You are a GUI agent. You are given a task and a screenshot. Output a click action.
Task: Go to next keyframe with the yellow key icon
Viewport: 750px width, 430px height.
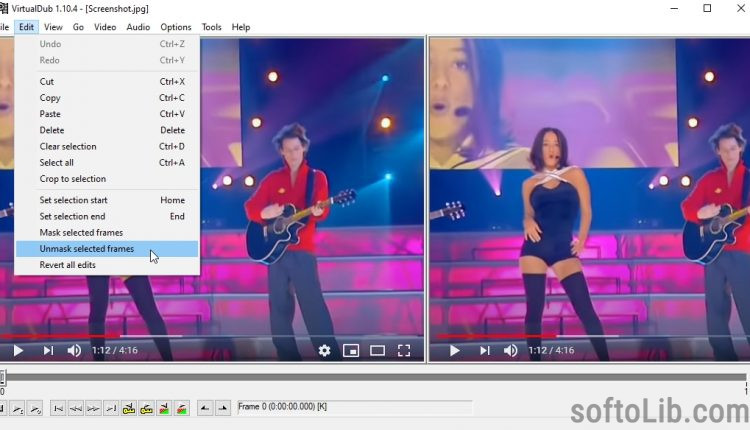pos(146,409)
